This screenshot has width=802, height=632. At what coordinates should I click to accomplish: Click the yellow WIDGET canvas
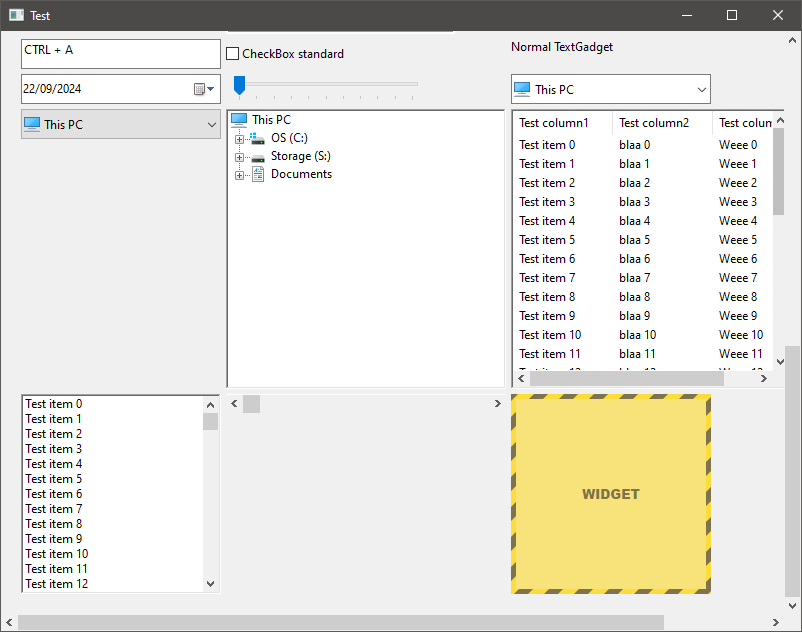[611, 494]
